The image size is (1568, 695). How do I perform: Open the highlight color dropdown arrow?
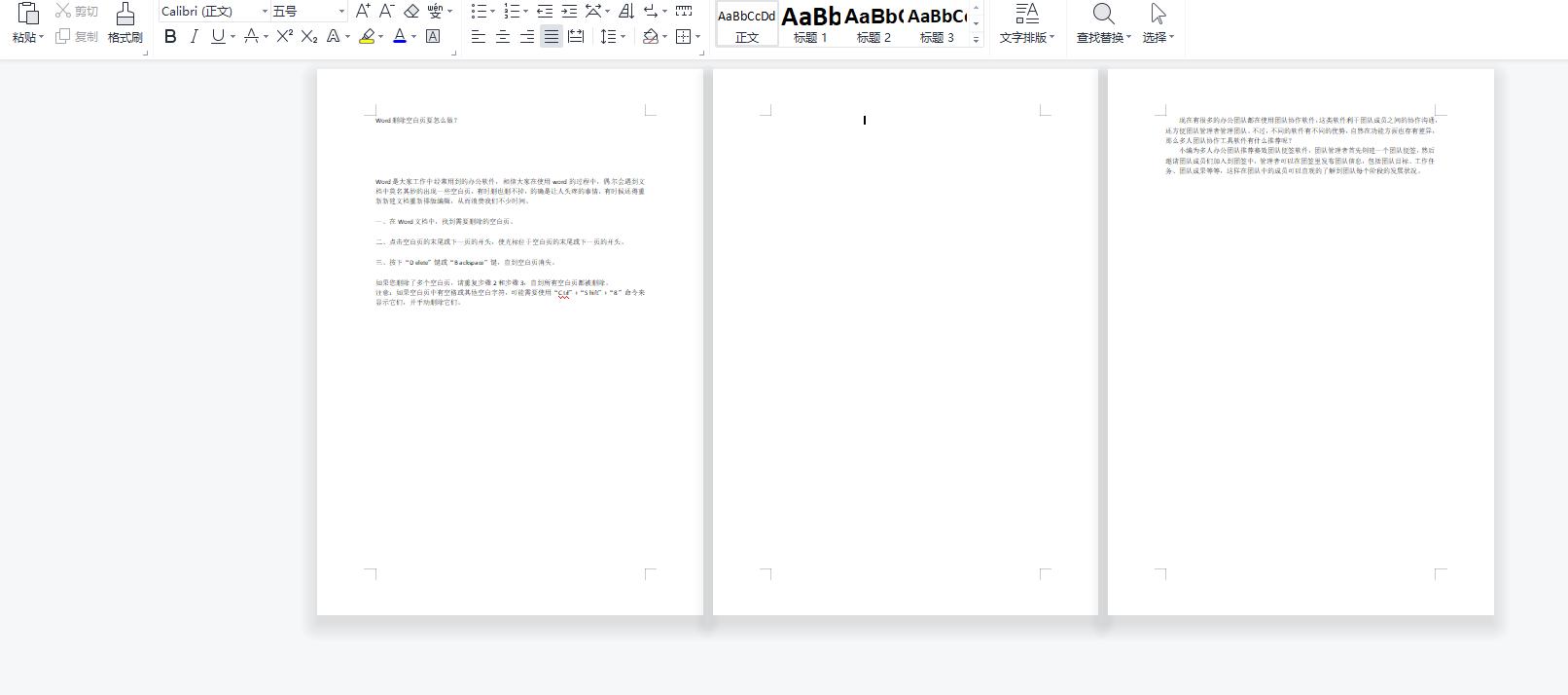[380, 37]
